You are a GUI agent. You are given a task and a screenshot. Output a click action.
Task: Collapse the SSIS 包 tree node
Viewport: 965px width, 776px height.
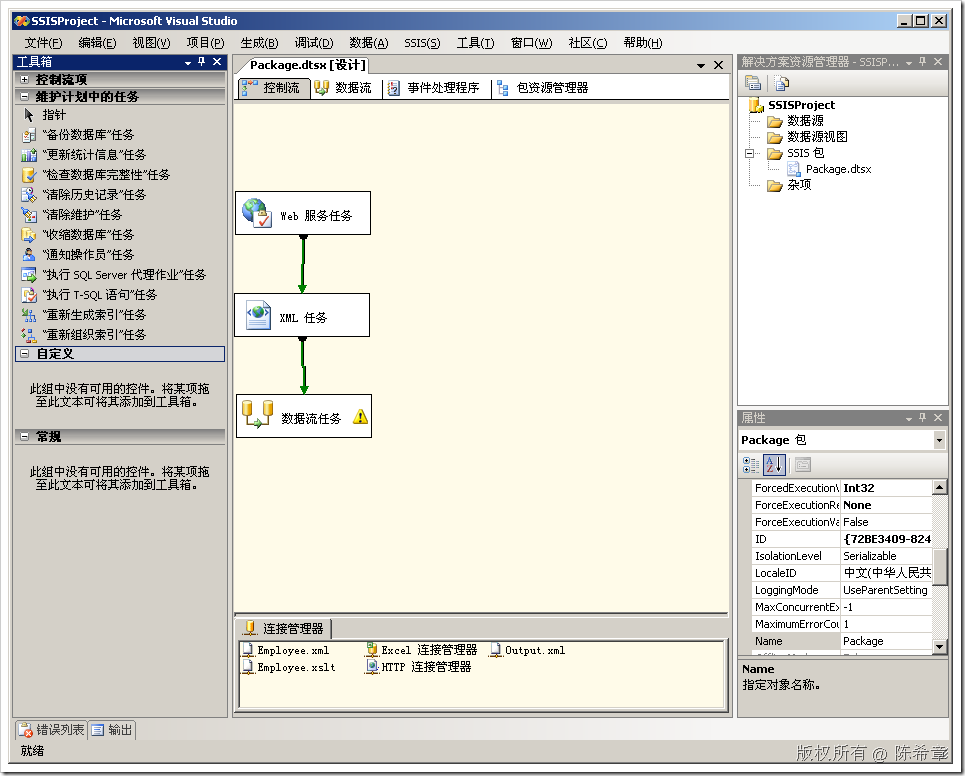[x=750, y=153]
